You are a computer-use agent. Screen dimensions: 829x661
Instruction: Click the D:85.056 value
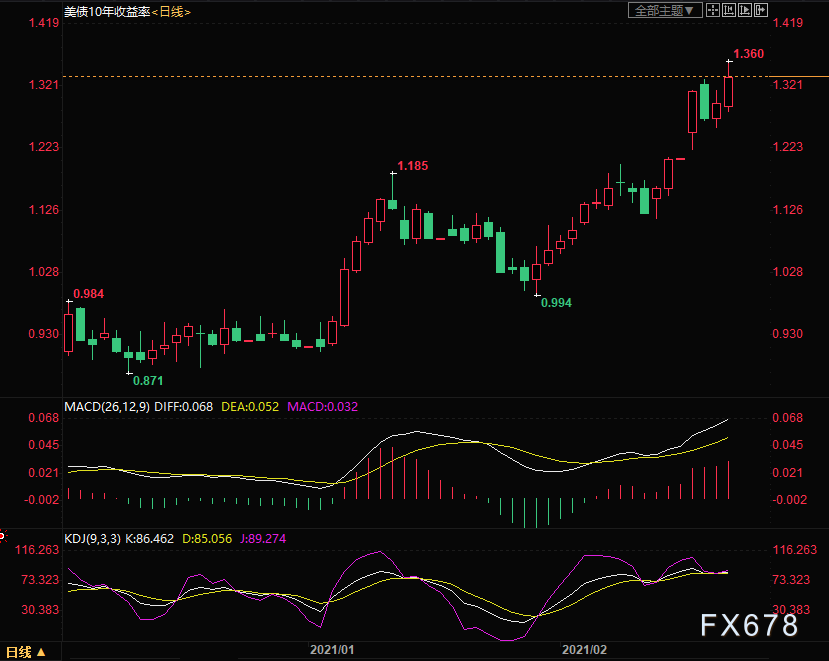coord(207,539)
